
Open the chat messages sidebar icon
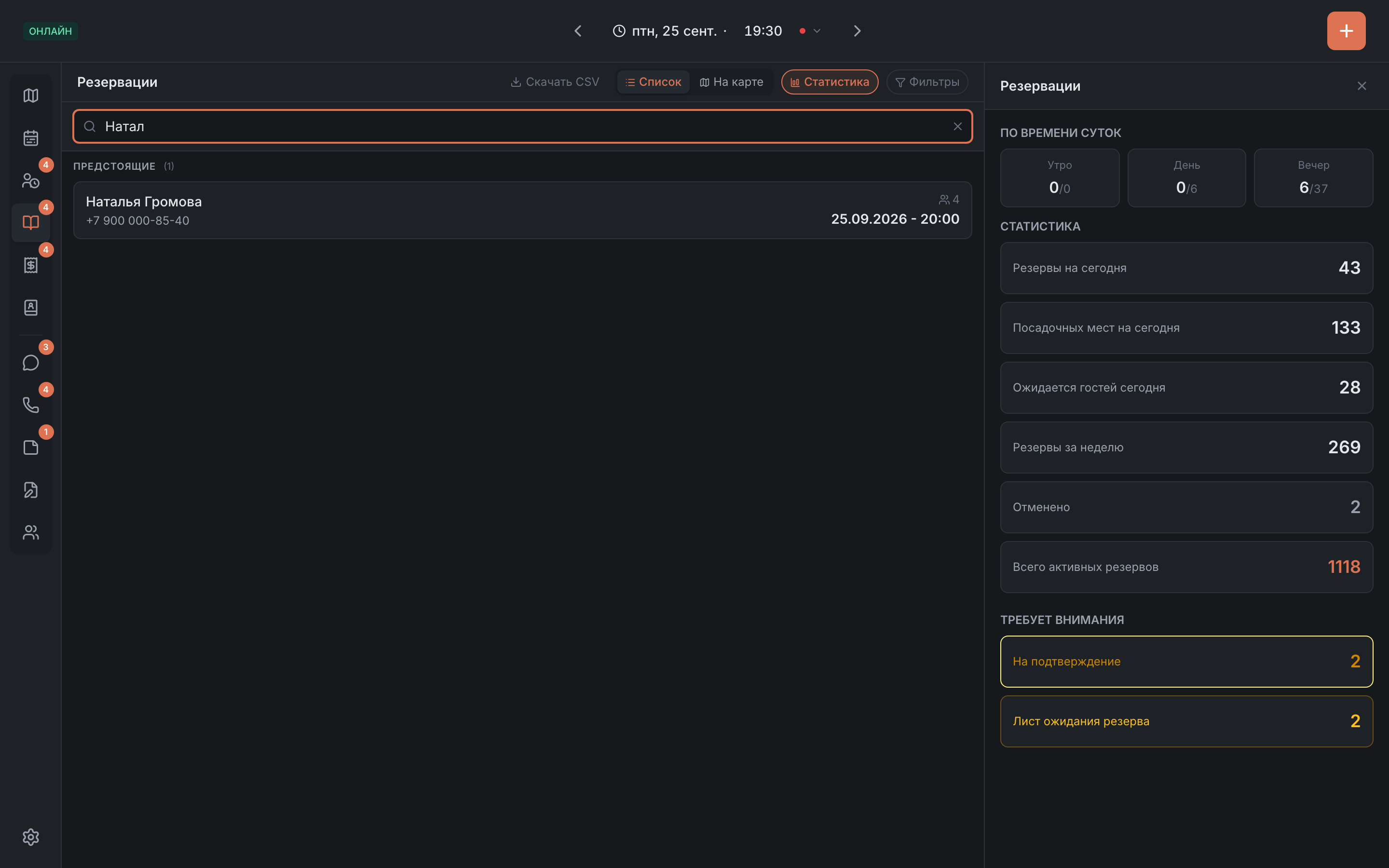tap(30, 363)
